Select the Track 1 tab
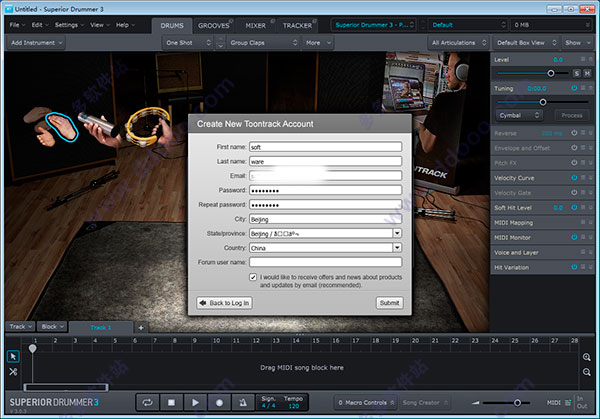The height and width of the screenshot is (419, 600). pyautogui.click(x=101, y=328)
